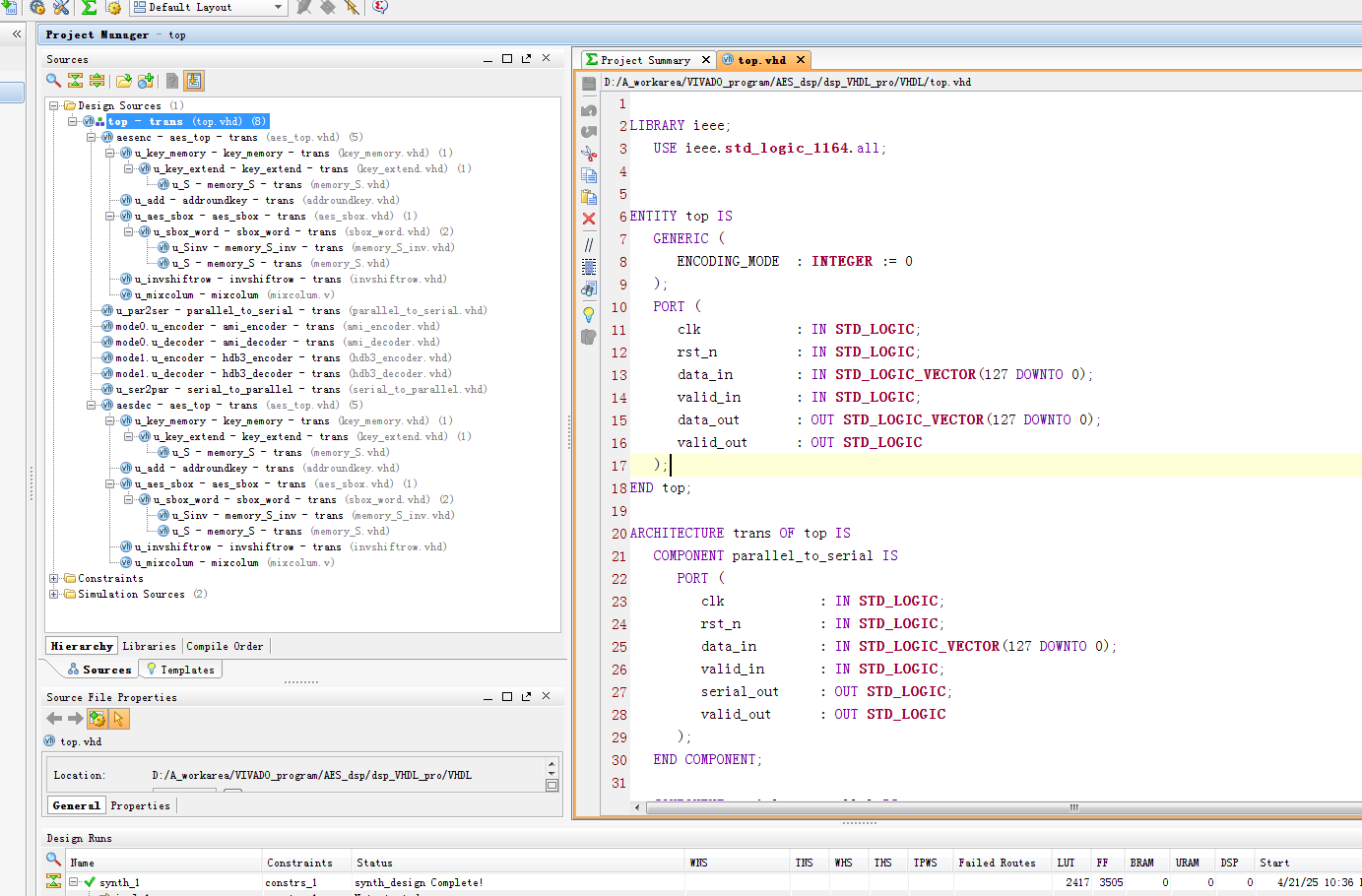Toggle line comment slashes icon
1362x896 pixels.
(589, 244)
